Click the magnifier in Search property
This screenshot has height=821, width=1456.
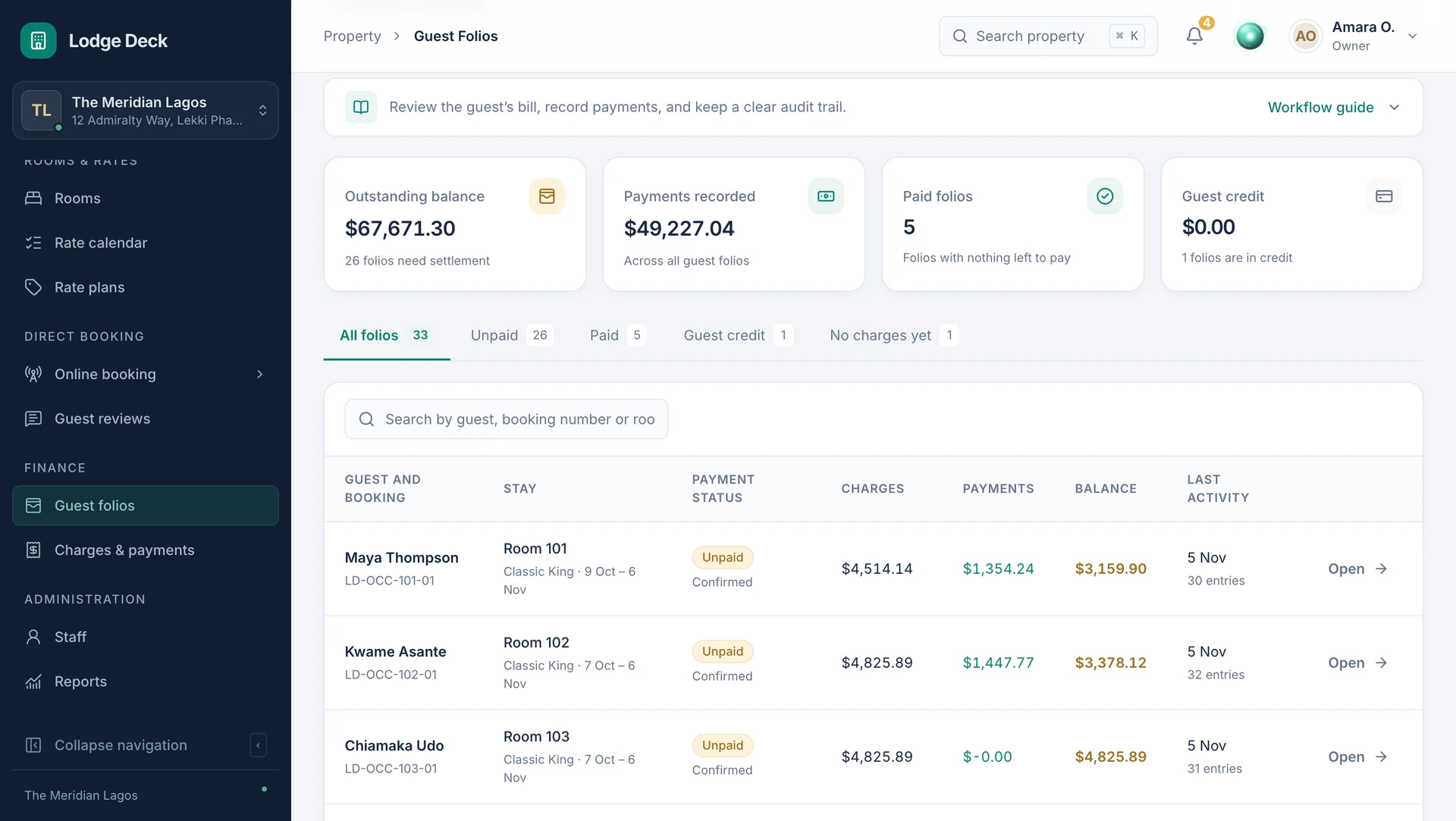coord(960,36)
